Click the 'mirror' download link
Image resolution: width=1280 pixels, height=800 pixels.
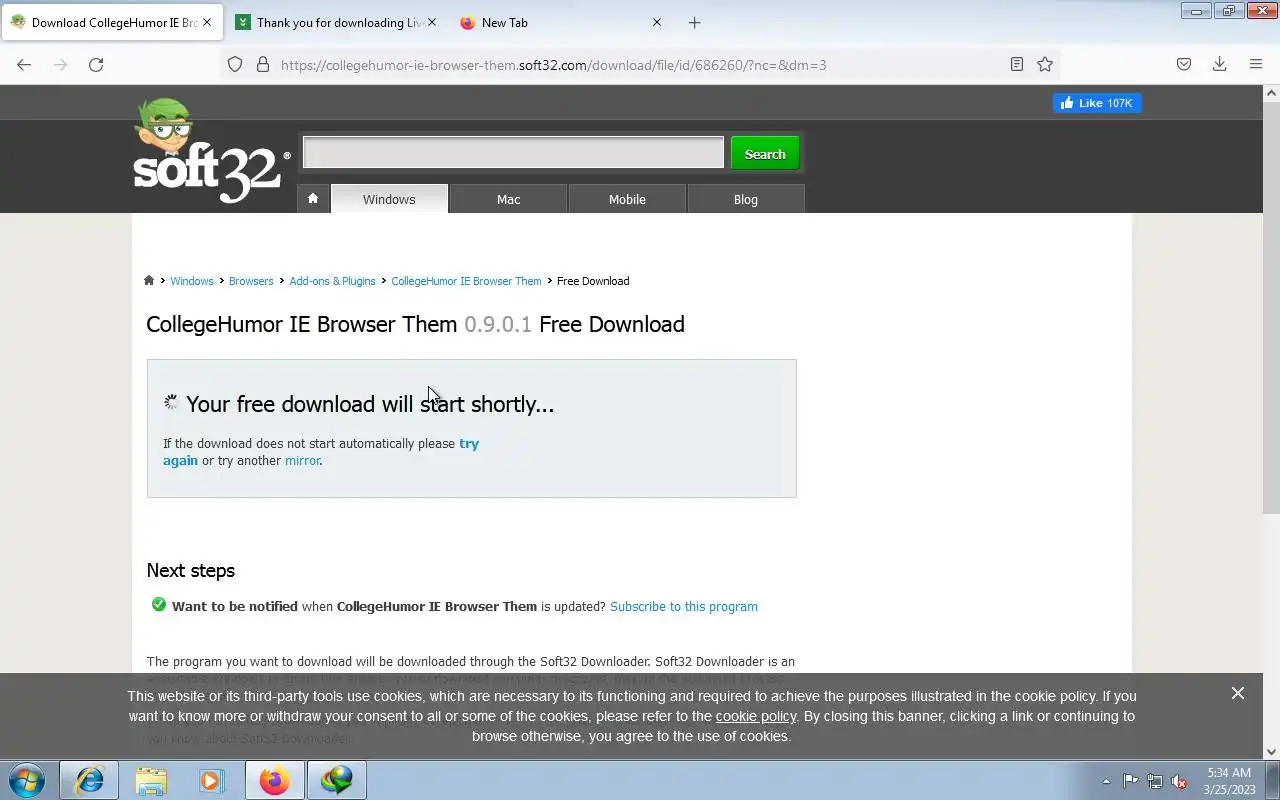point(302,461)
